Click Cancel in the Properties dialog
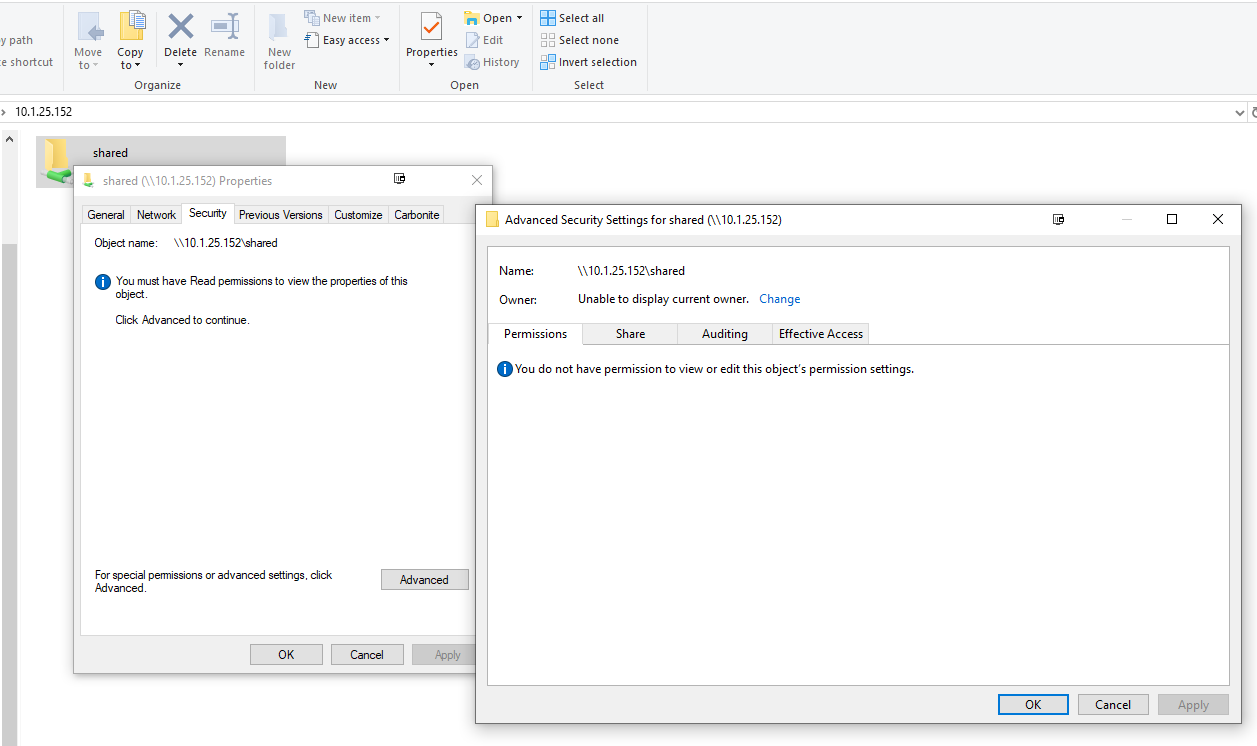The height and width of the screenshot is (746, 1257). pos(367,655)
